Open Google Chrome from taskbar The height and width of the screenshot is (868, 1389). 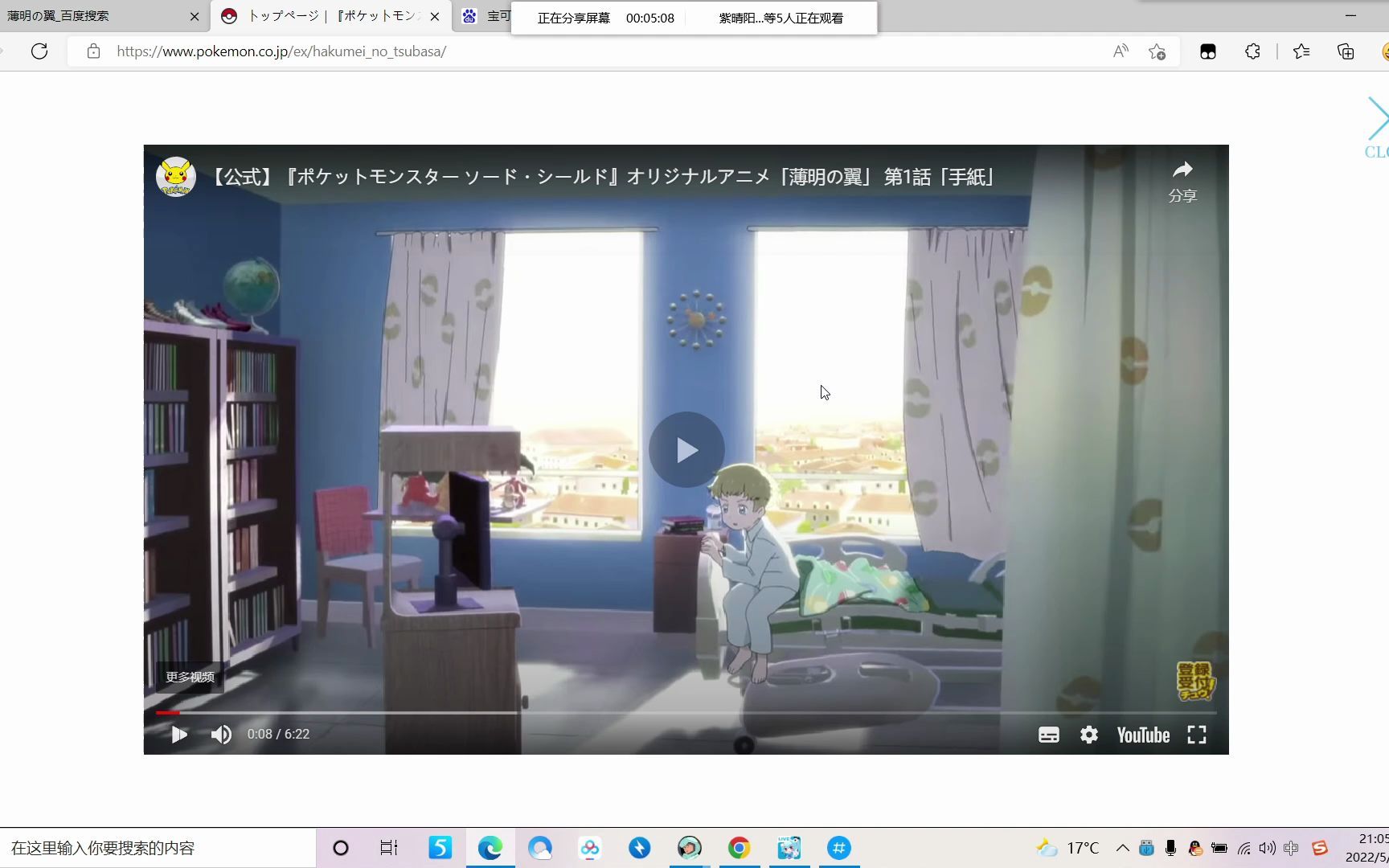pos(740,848)
